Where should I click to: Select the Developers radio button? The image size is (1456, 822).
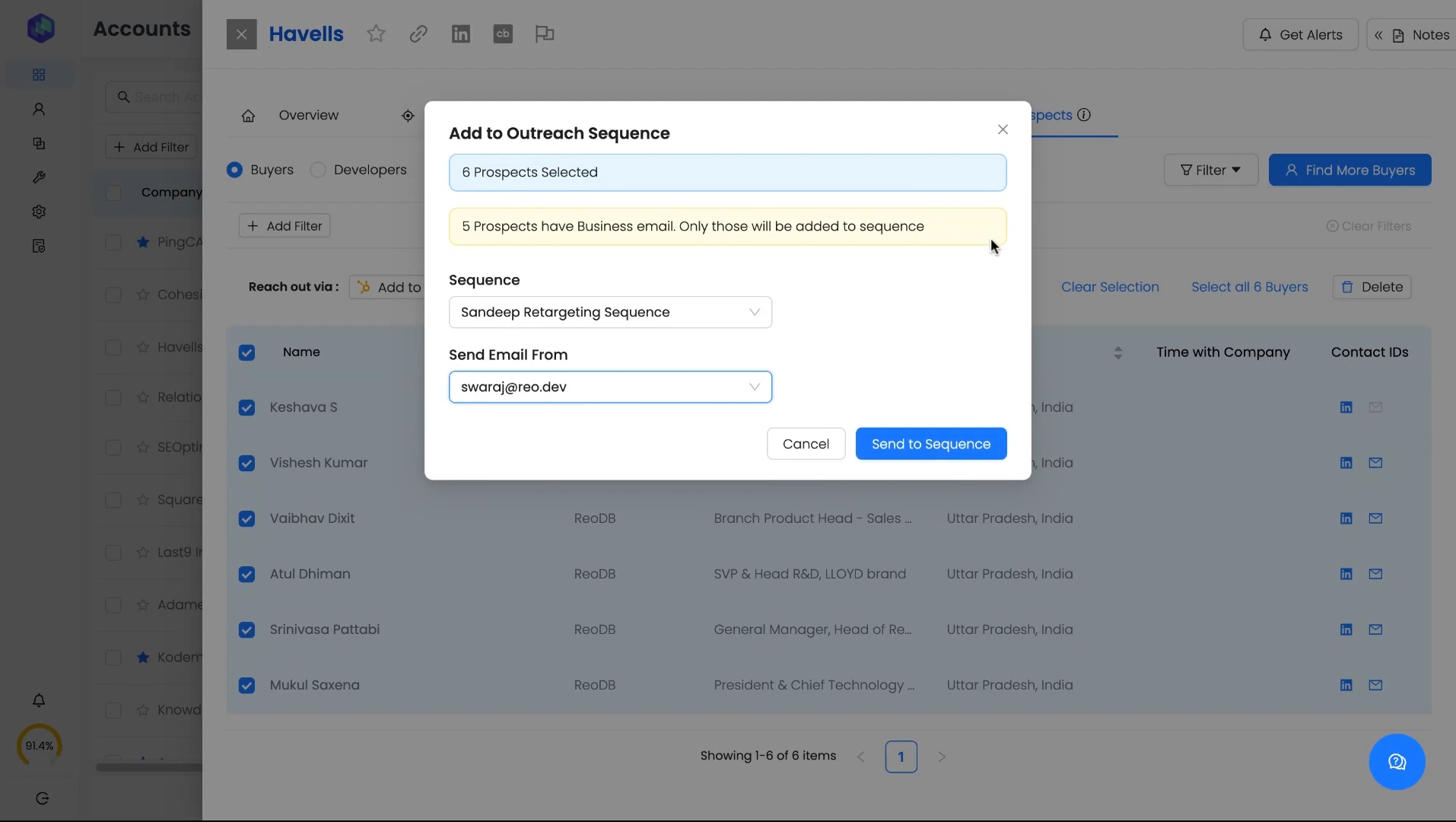318,170
